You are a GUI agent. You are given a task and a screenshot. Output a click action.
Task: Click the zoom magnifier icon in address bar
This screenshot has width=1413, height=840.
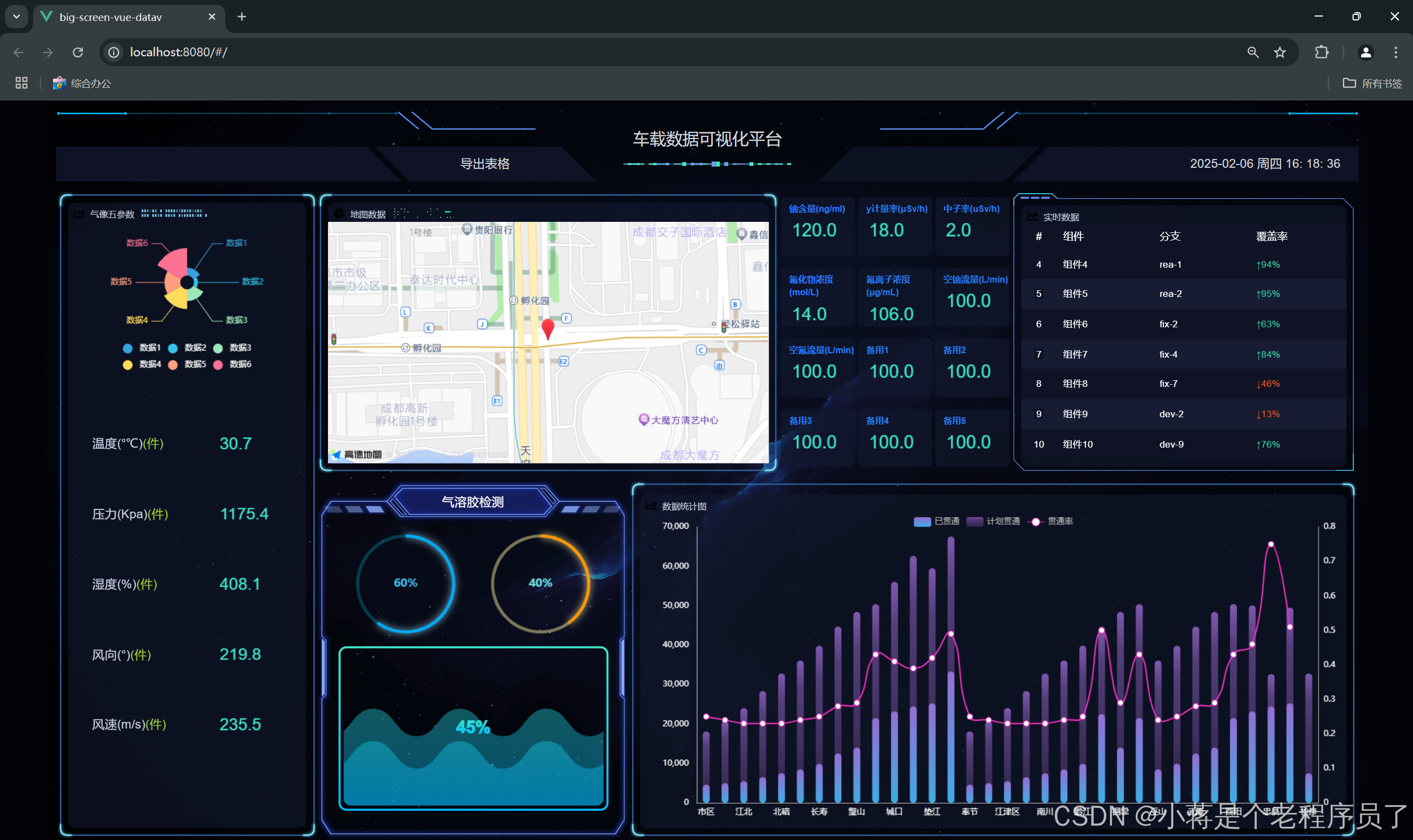click(1253, 52)
